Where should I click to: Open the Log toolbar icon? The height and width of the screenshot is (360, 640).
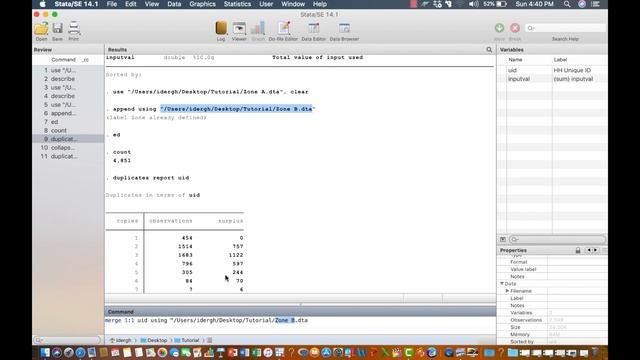(x=221, y=28)
